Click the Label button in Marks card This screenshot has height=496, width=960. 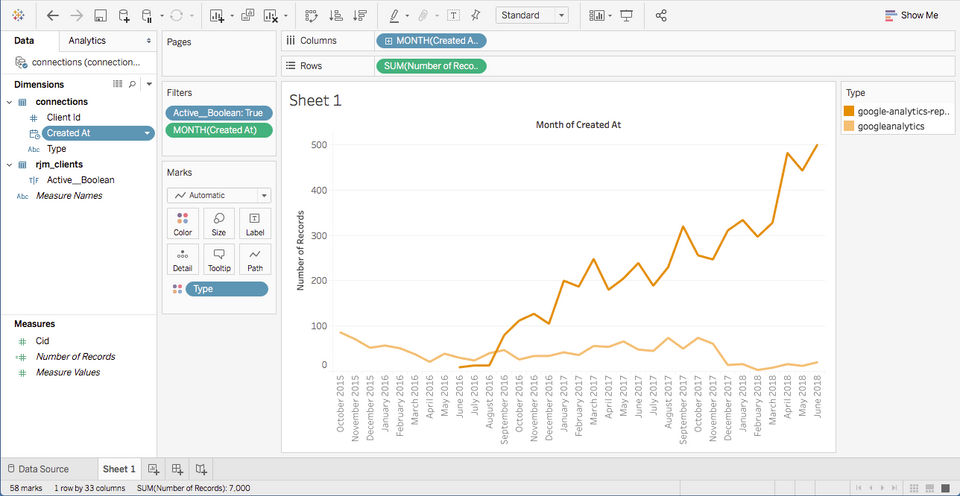[x=254, y=223]
